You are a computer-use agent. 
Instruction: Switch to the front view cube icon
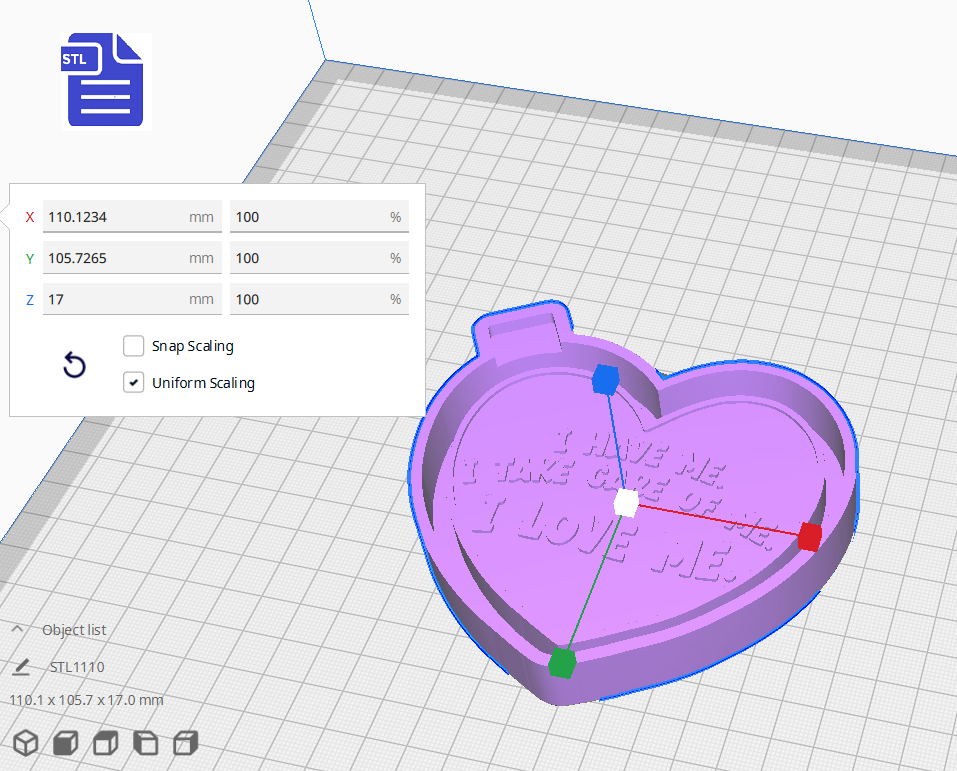[65, 743]
